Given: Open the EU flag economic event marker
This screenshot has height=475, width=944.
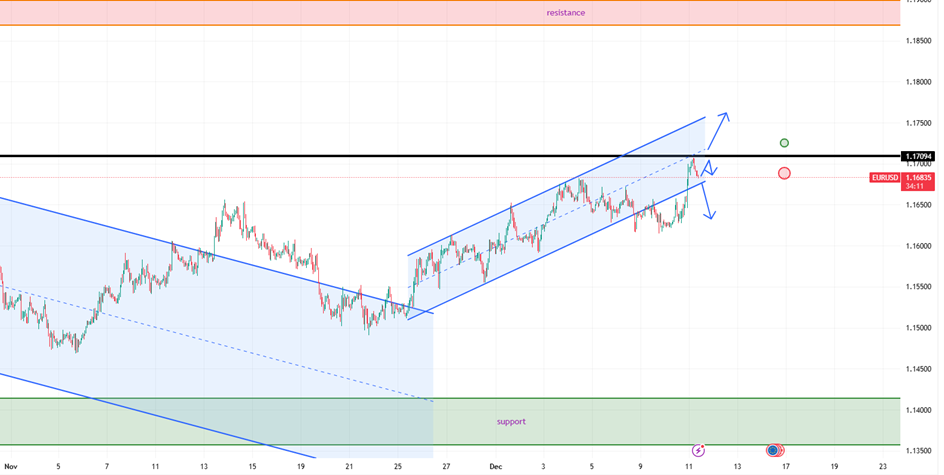Looking at the screenshot, I should (x=773, y=451).
